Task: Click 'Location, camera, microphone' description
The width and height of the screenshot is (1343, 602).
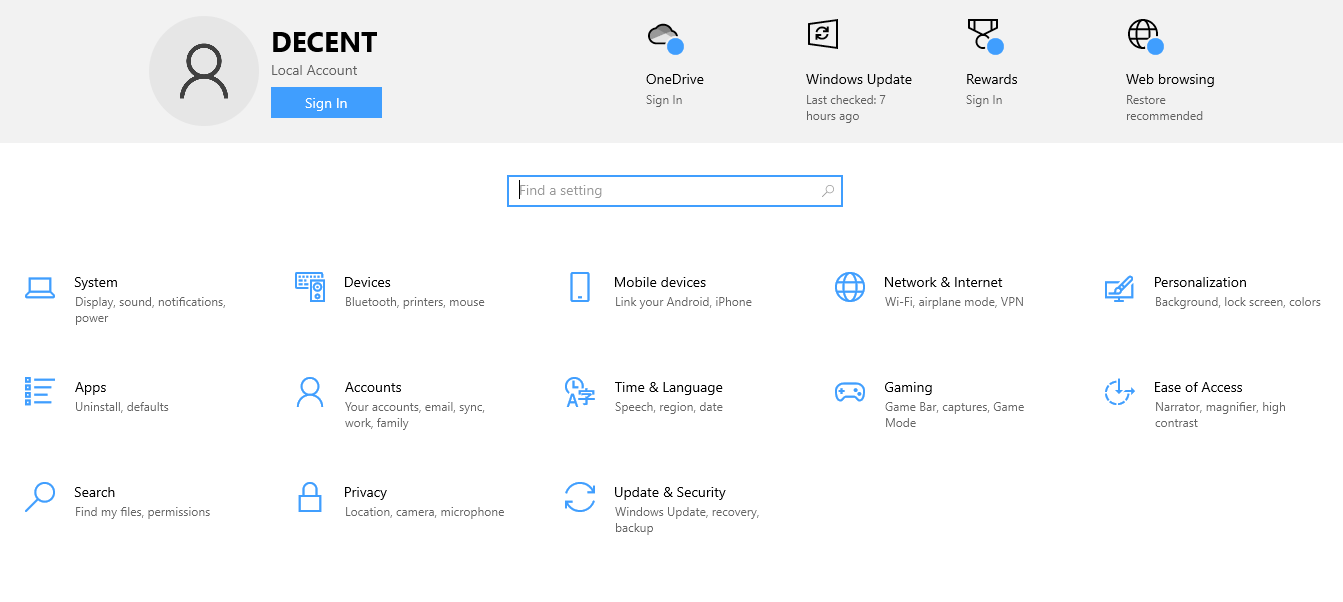Action: point(425,512)
